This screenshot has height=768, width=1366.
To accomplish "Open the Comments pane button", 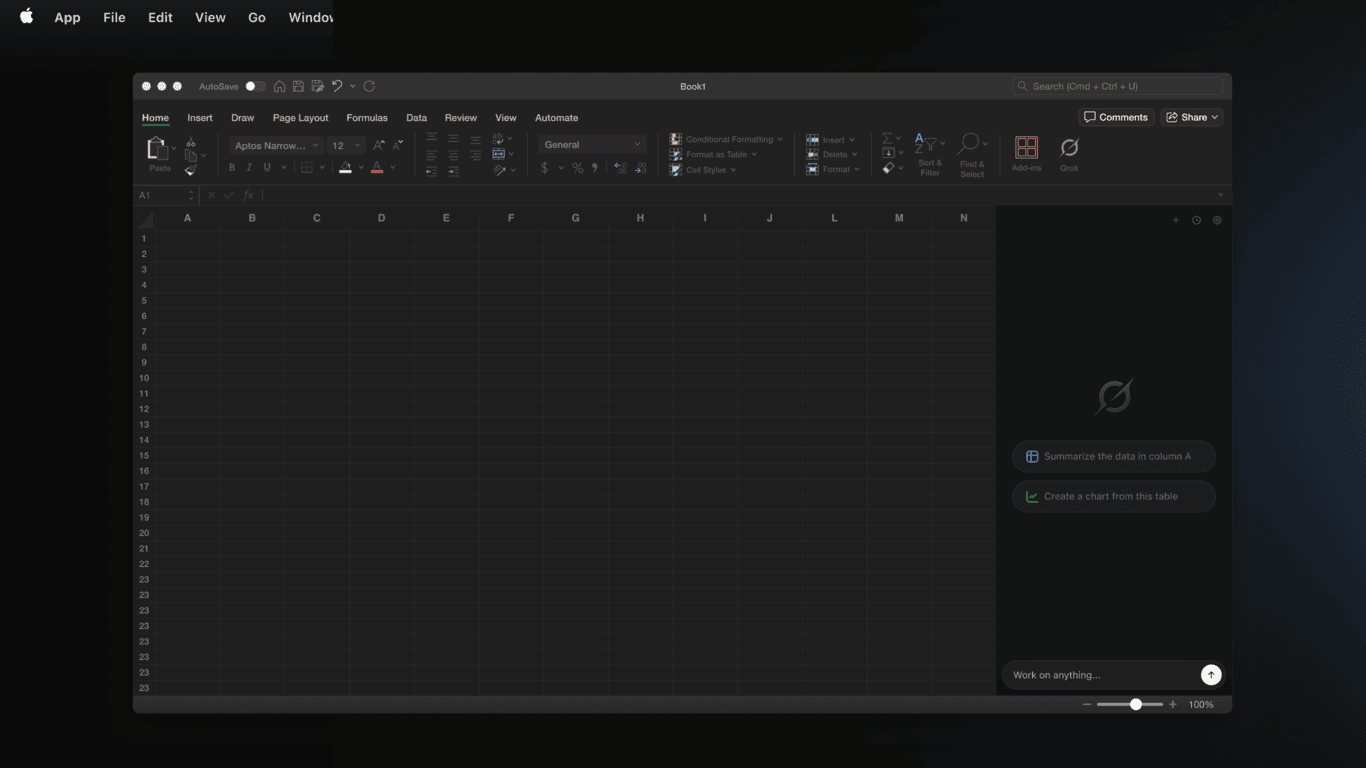I will click(1116, 117).
